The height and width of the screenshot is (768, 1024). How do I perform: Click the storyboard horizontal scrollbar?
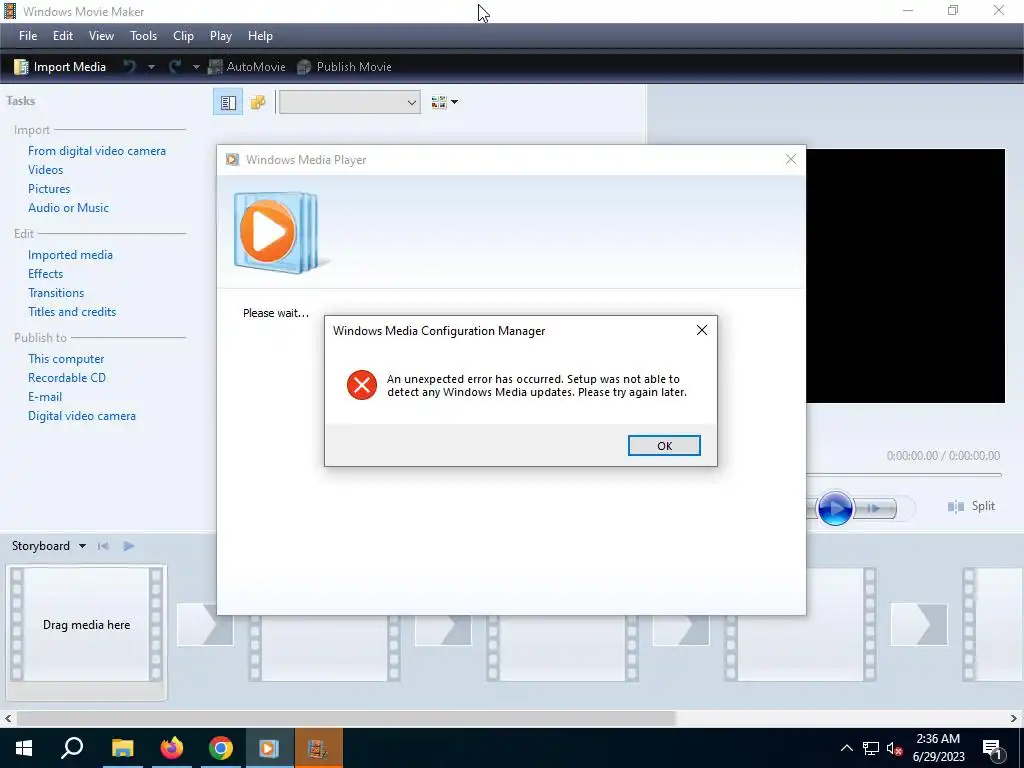[346, 718]
